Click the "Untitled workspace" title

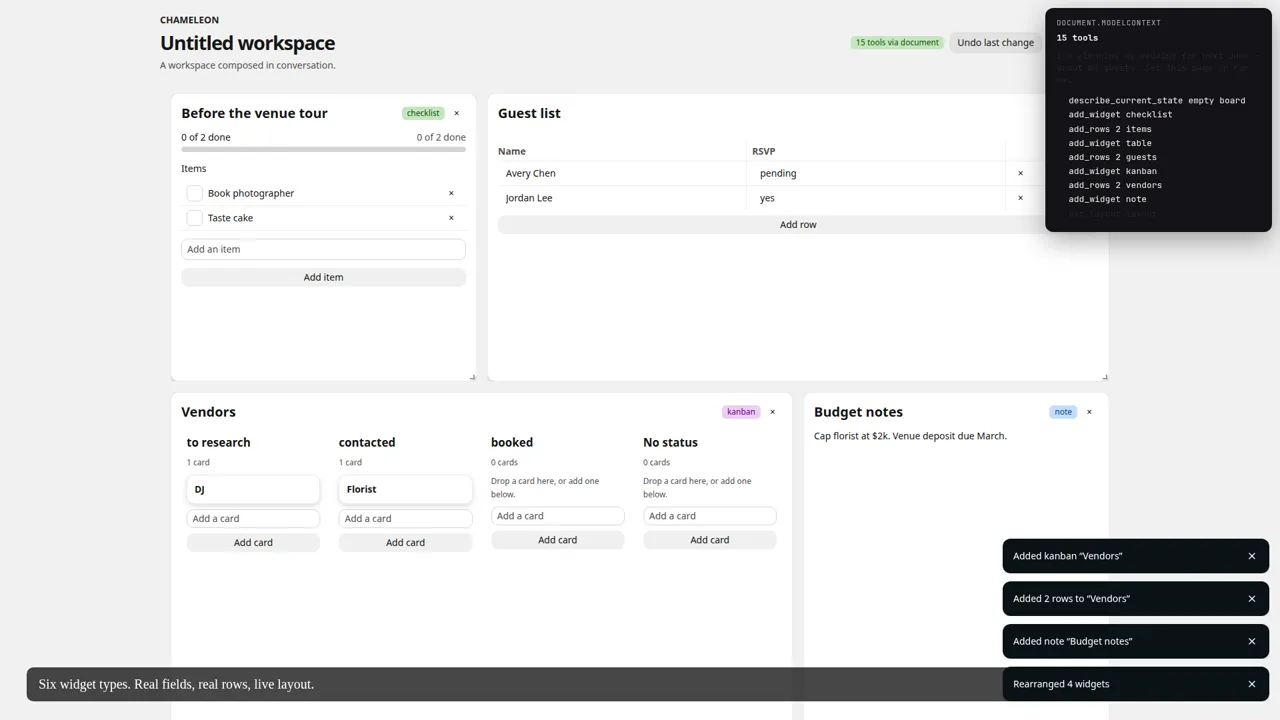point(247,43)
